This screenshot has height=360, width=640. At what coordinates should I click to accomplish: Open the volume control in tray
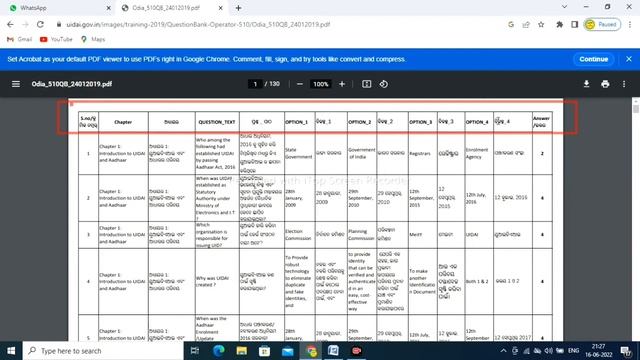click(549, 351)
